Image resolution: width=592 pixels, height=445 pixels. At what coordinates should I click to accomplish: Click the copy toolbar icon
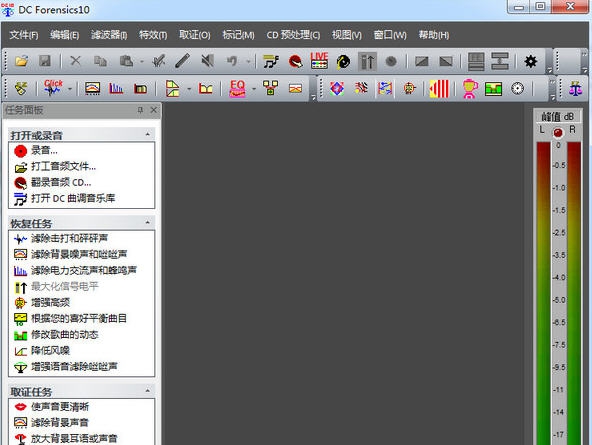pyautogui.click(x=100, y=61)
